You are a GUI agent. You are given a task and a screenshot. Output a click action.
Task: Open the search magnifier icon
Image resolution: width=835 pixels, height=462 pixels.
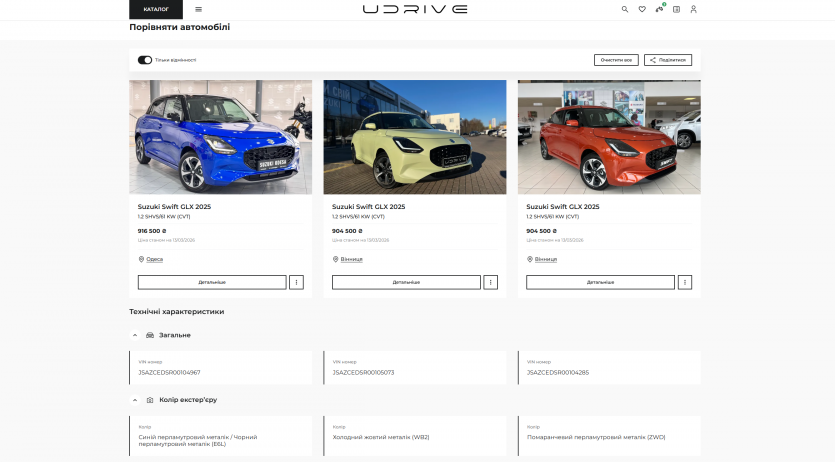coord(625,9)
